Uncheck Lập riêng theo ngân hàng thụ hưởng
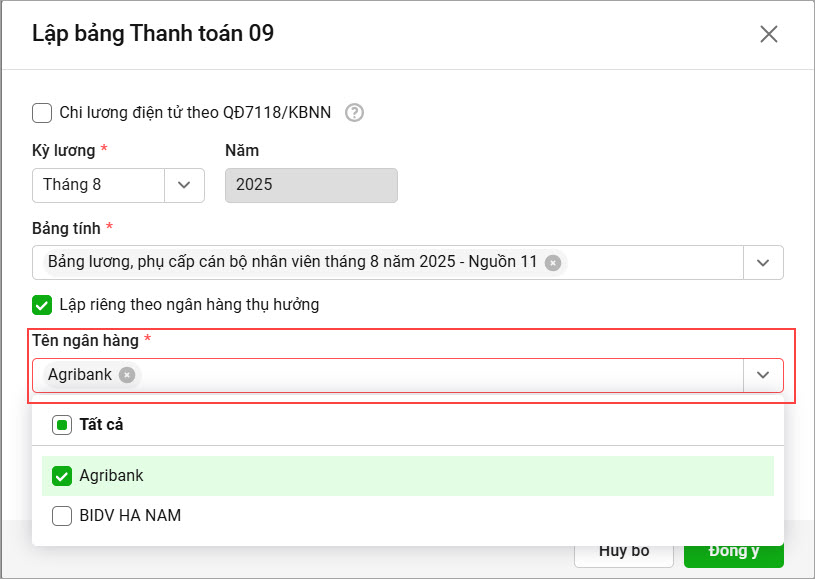815x579 pixels. (x=42, y=304)
